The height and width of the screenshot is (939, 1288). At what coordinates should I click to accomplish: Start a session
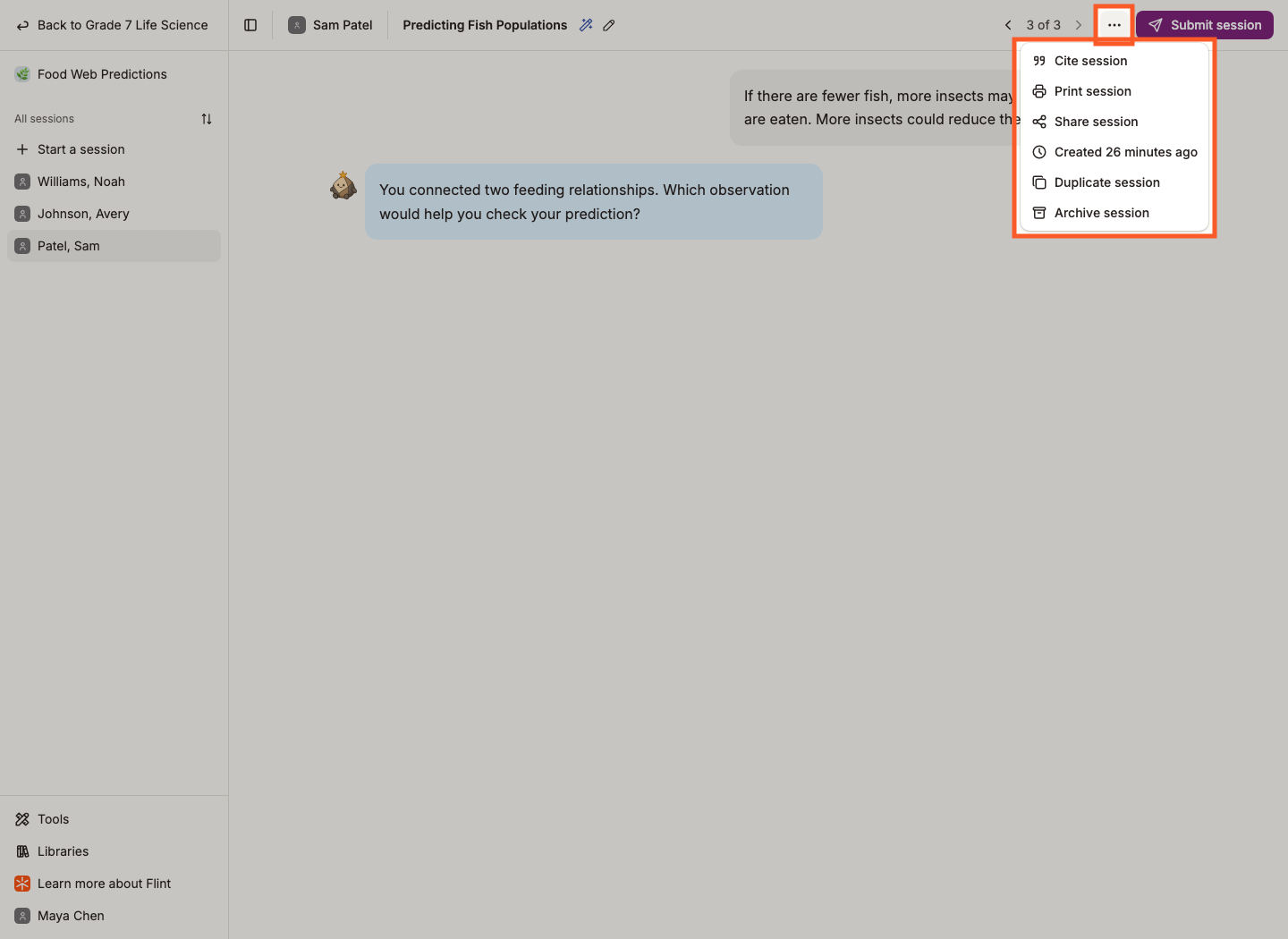coord(114,149)
